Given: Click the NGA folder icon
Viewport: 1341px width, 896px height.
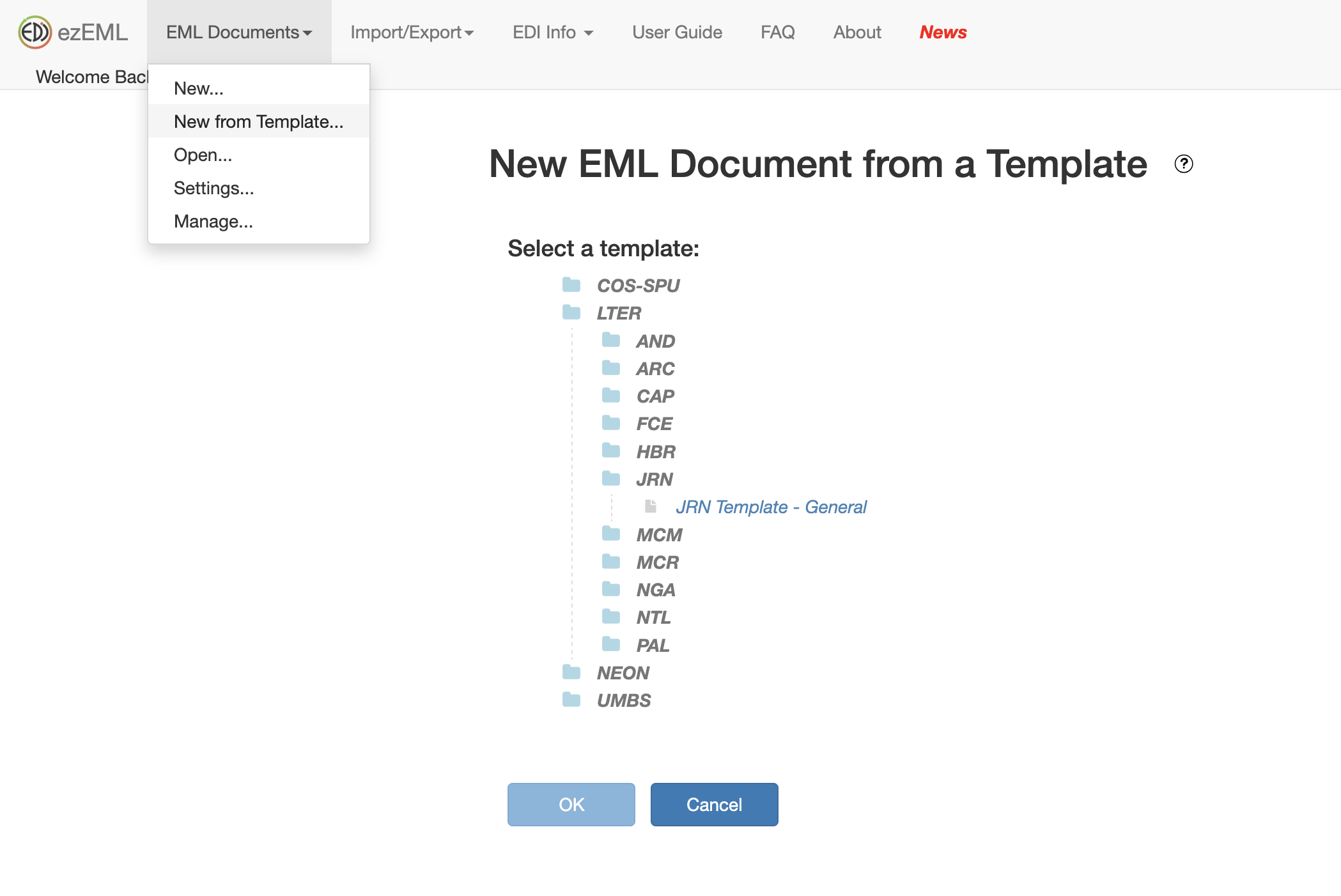Looking at the screenshot, I should (x=611, y=589).
